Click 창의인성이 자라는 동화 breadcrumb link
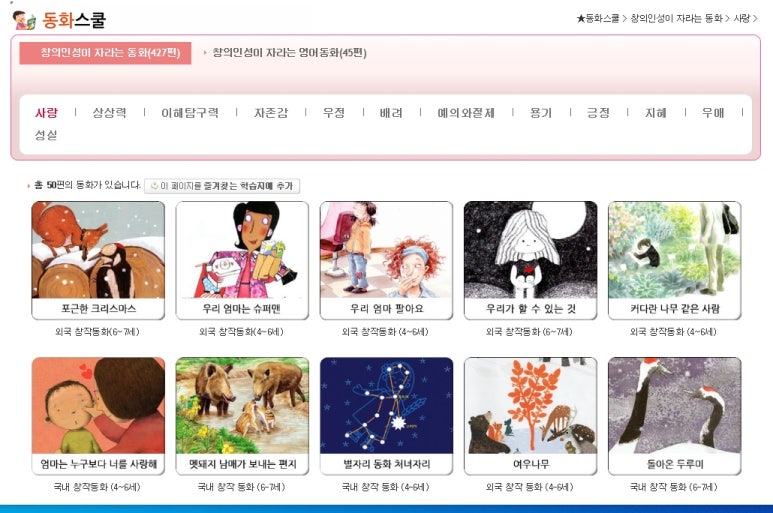Screen dimensions: 773x513 pyautogui.click(x=676, y=19)
